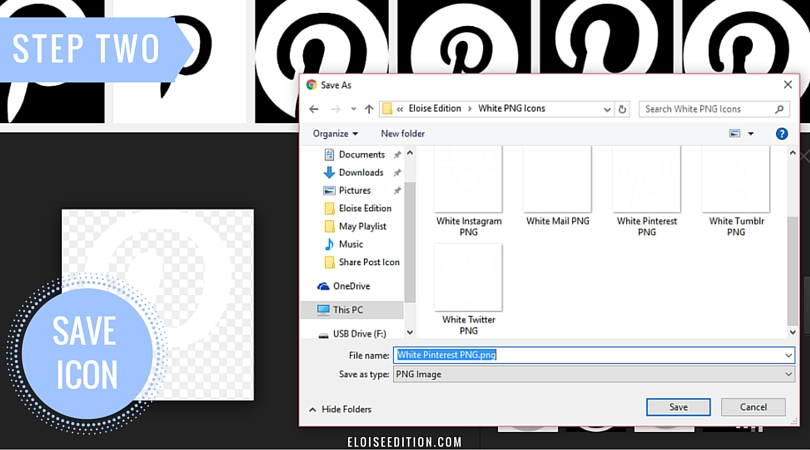Click the file list scroll up arrow
Image resolution: width=810 pixels, height=450 pixels.
pos(792,153)
